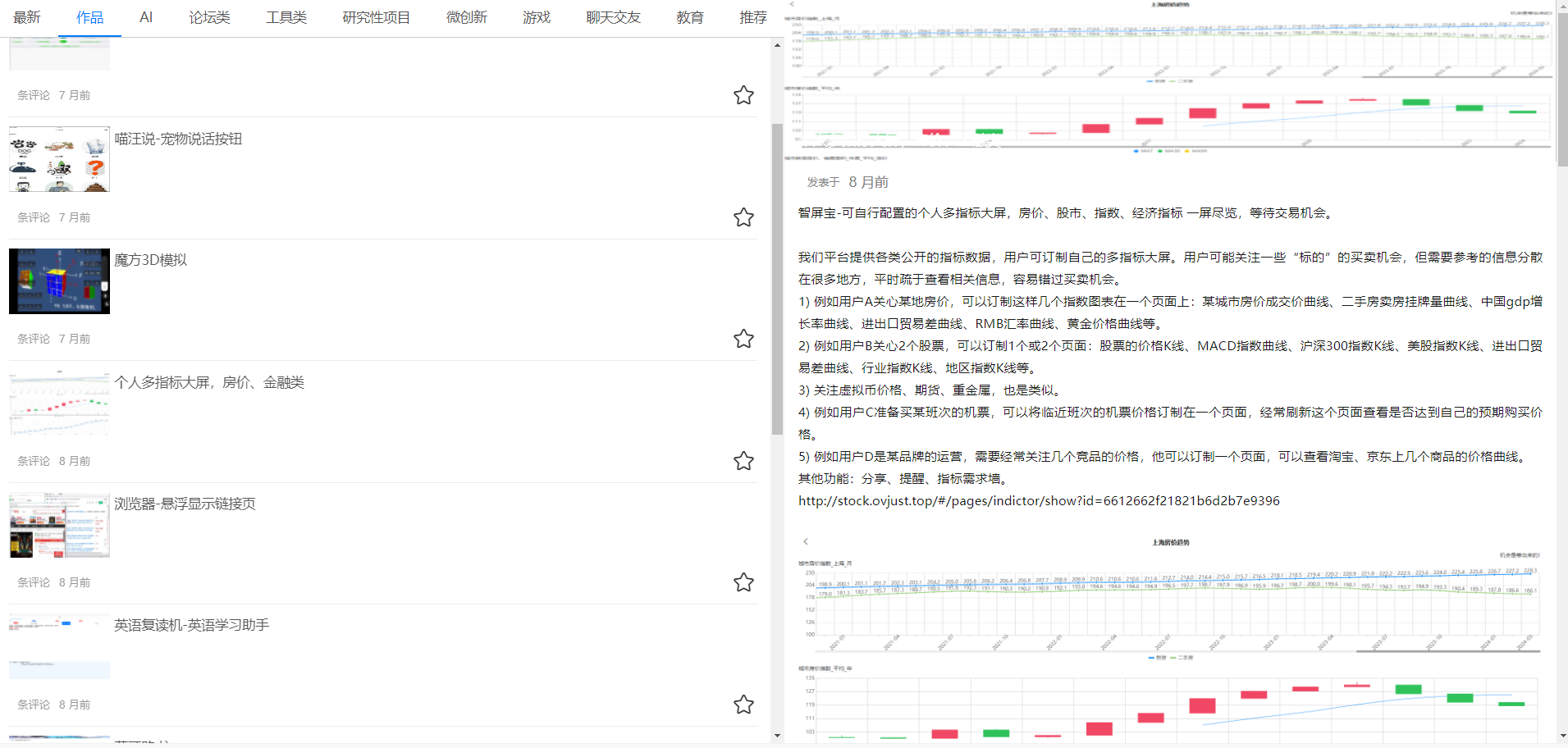Open the 工具类 category tab
This screenshot has width=1568, height=748.
(x=286, y=17)
